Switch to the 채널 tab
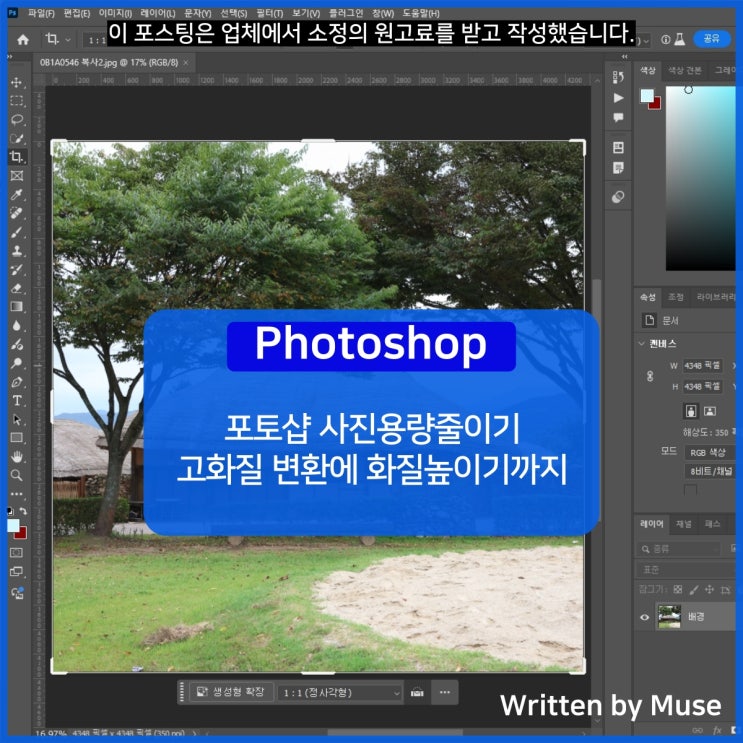 pos(683,524)
